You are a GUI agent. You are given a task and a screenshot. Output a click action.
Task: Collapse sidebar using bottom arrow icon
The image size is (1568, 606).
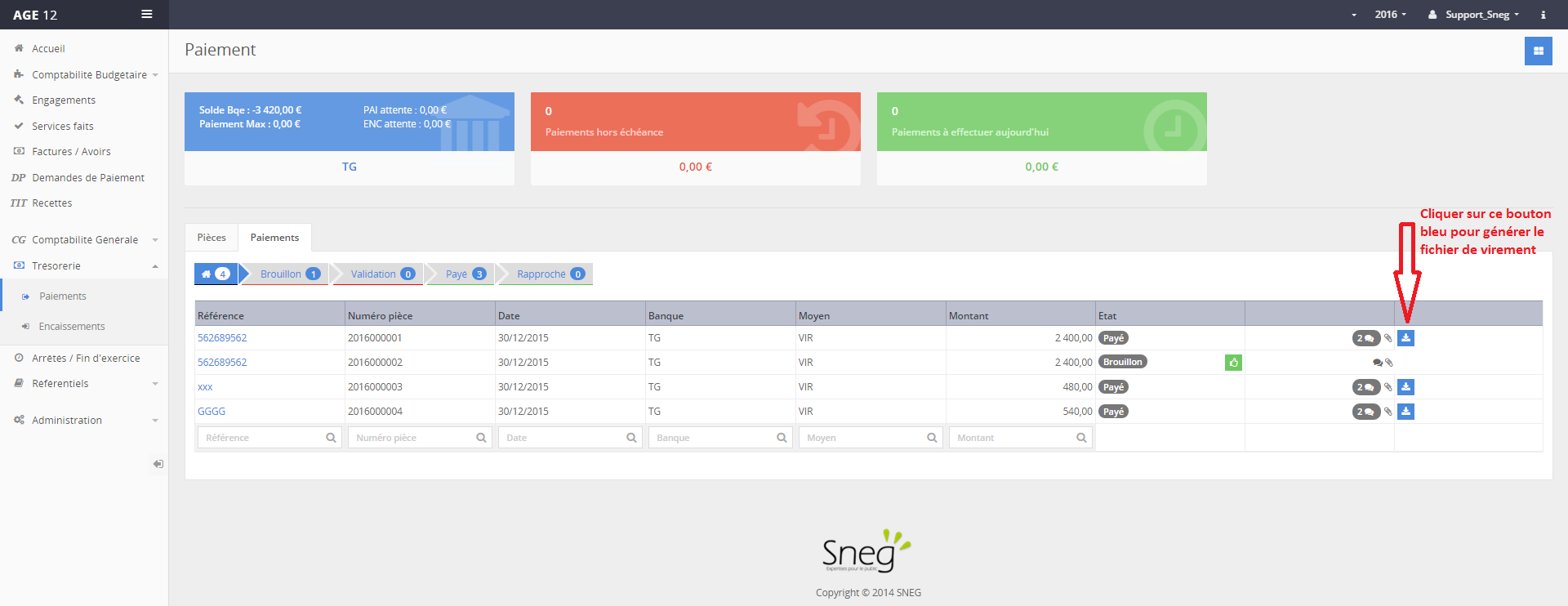tap(158, 464)
